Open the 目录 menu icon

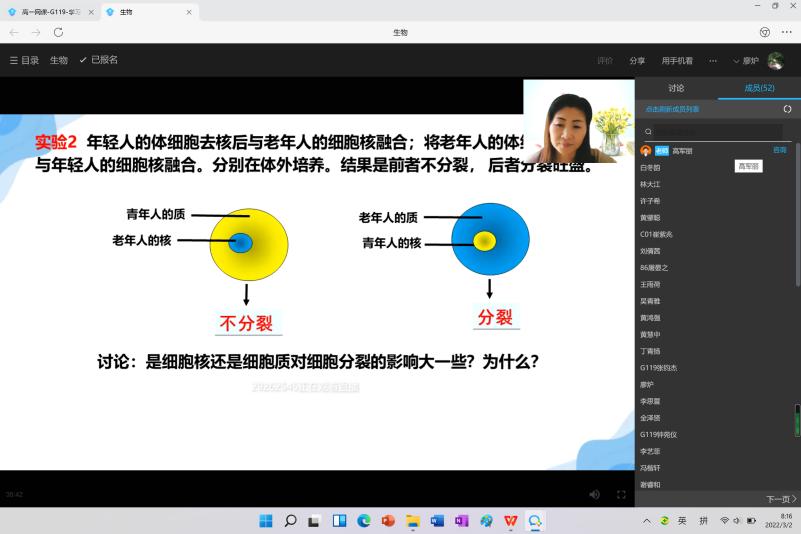pyautogui.click(x=14, y=60)
